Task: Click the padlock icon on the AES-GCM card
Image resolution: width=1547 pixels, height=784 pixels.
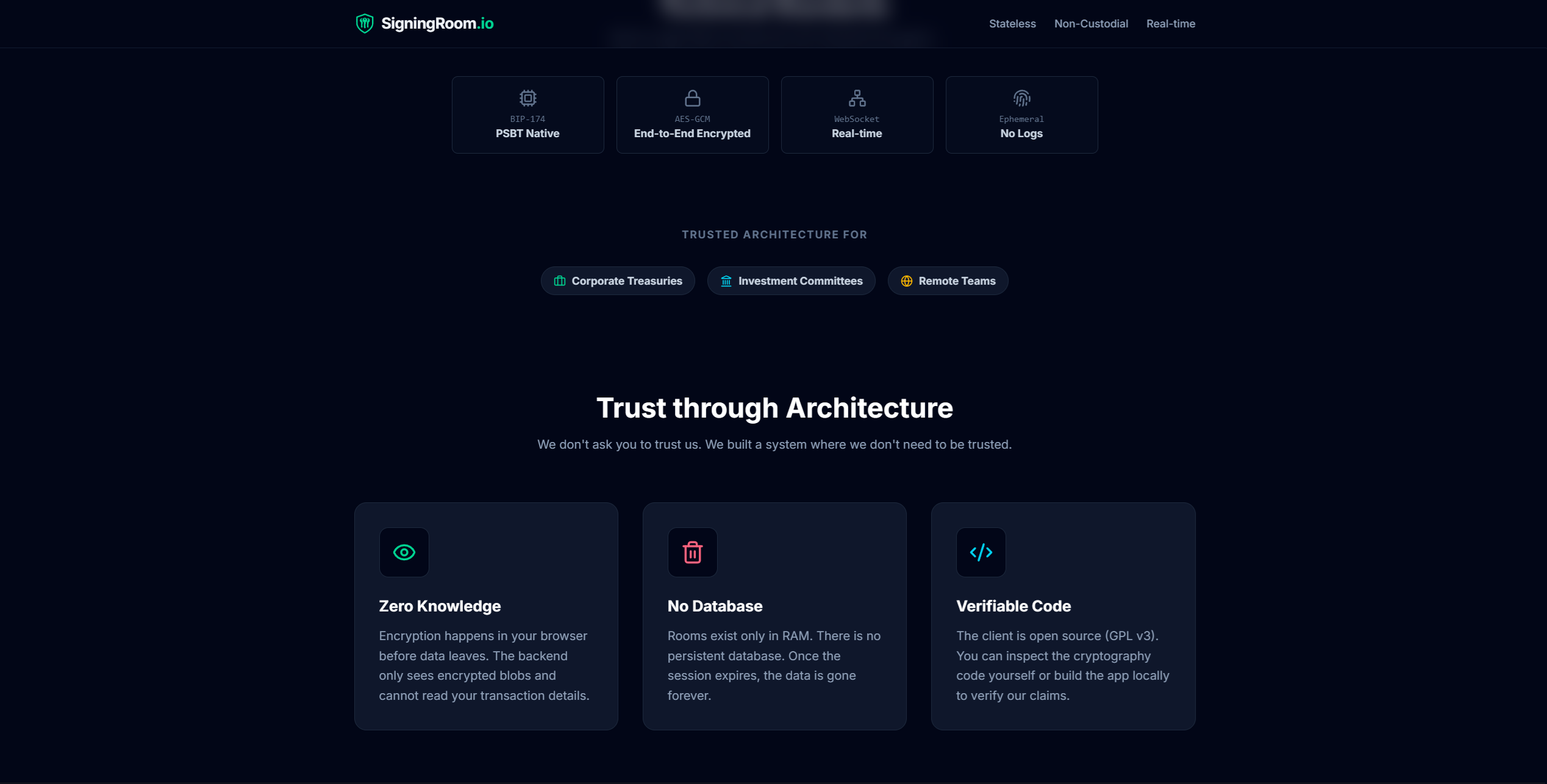Action: [692, 98]
